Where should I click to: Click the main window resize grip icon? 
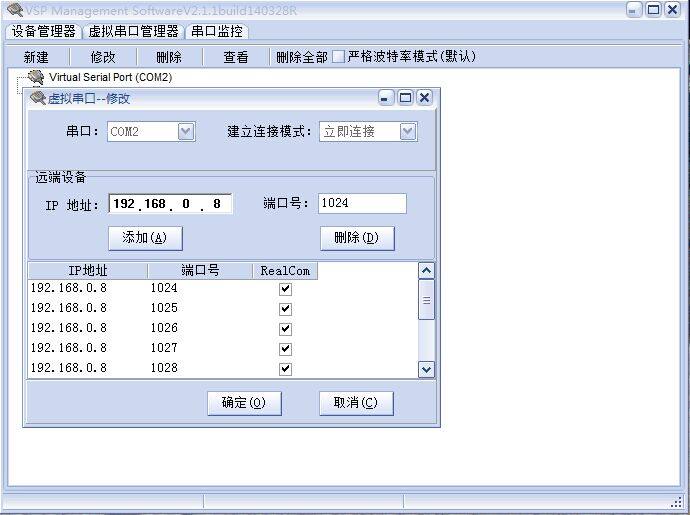tap(677, 502)
